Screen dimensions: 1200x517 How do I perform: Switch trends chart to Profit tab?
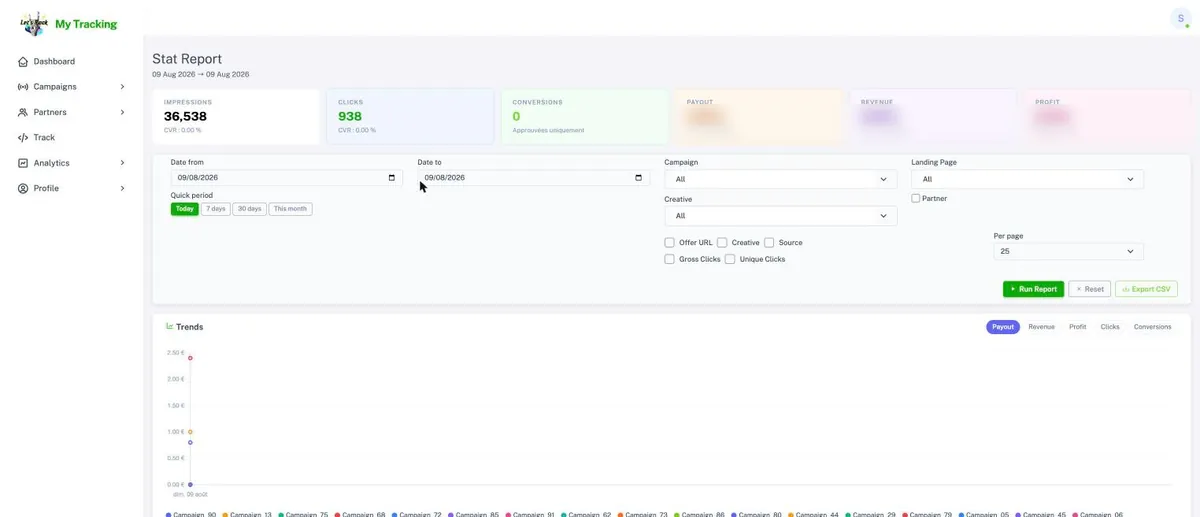coord(1078,327)
